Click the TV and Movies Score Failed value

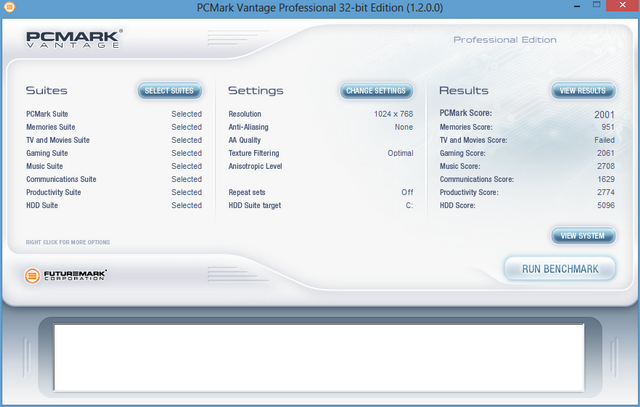click(x=604, y=140)
